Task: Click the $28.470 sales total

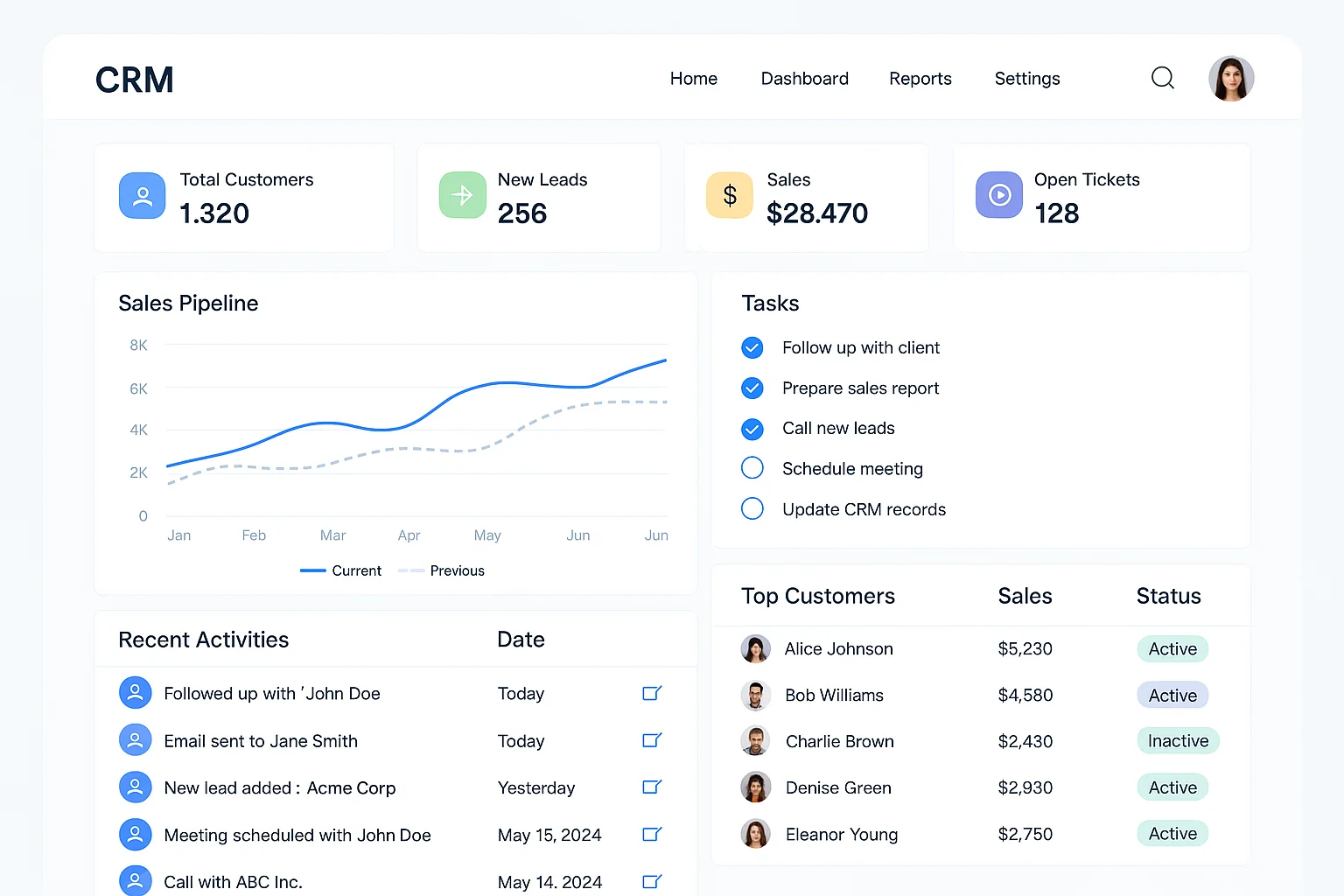Action: pyautogui.click(x=817, y=213)
